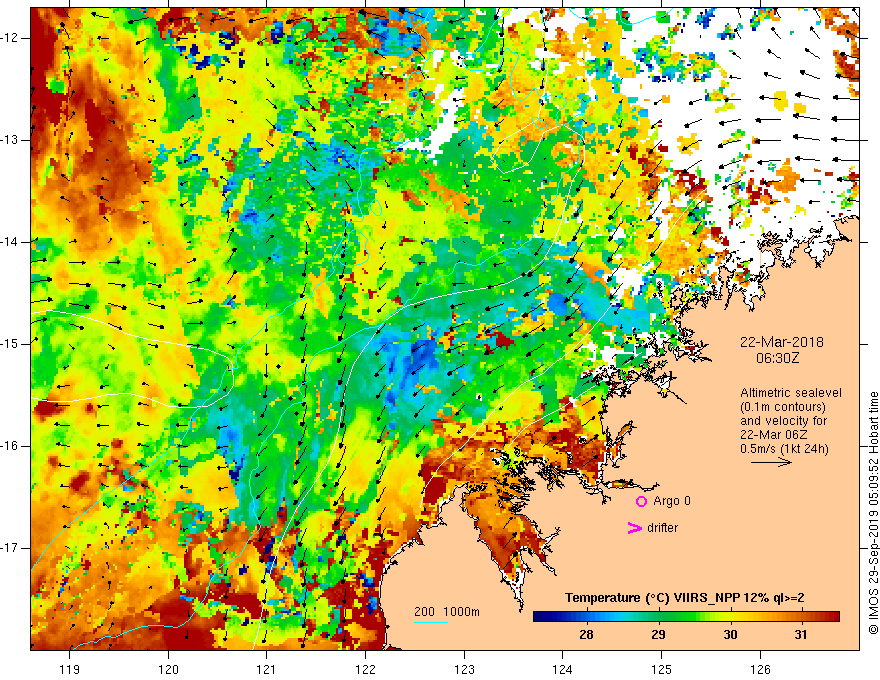This screenshot has height=680, width=880.
Task: Click the latitude axis label -16
Action: pos(9,446)
